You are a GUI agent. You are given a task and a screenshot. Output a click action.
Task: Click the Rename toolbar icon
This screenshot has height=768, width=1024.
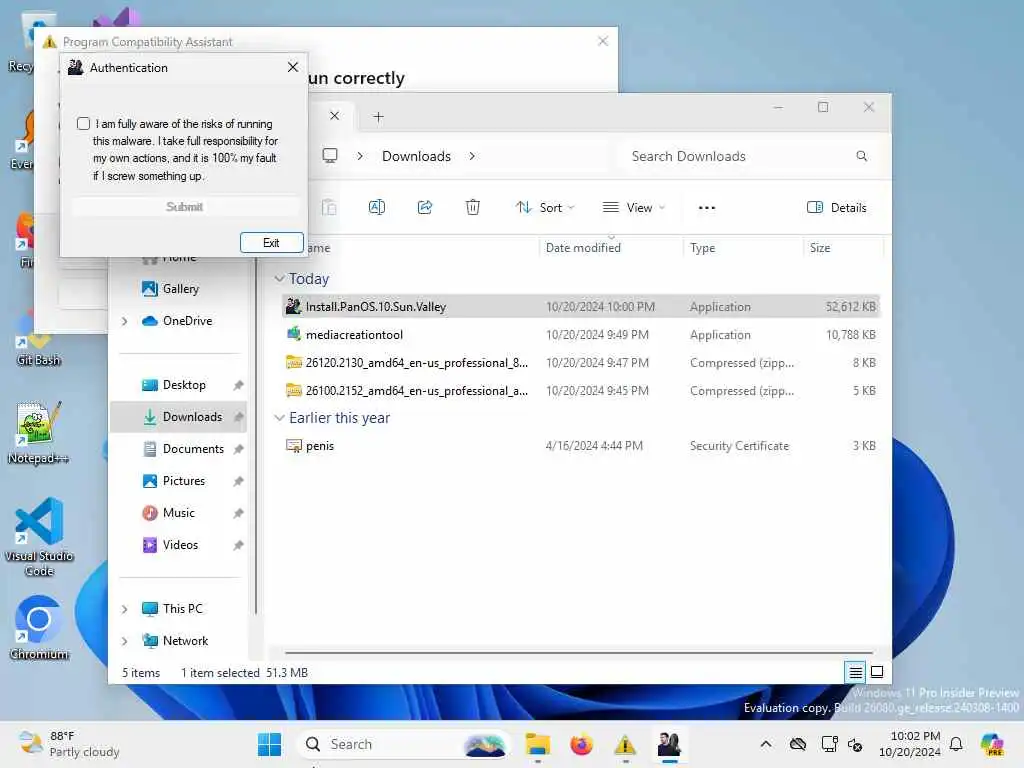point(377,208)
